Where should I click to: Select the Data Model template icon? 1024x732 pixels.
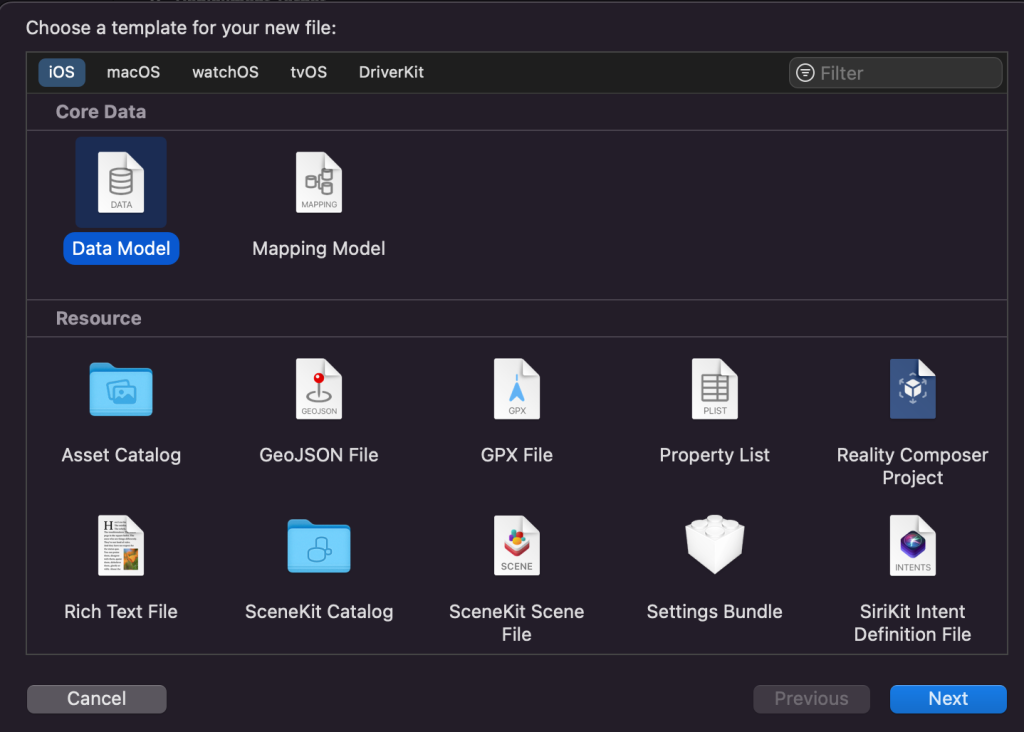tap(121, 182)
